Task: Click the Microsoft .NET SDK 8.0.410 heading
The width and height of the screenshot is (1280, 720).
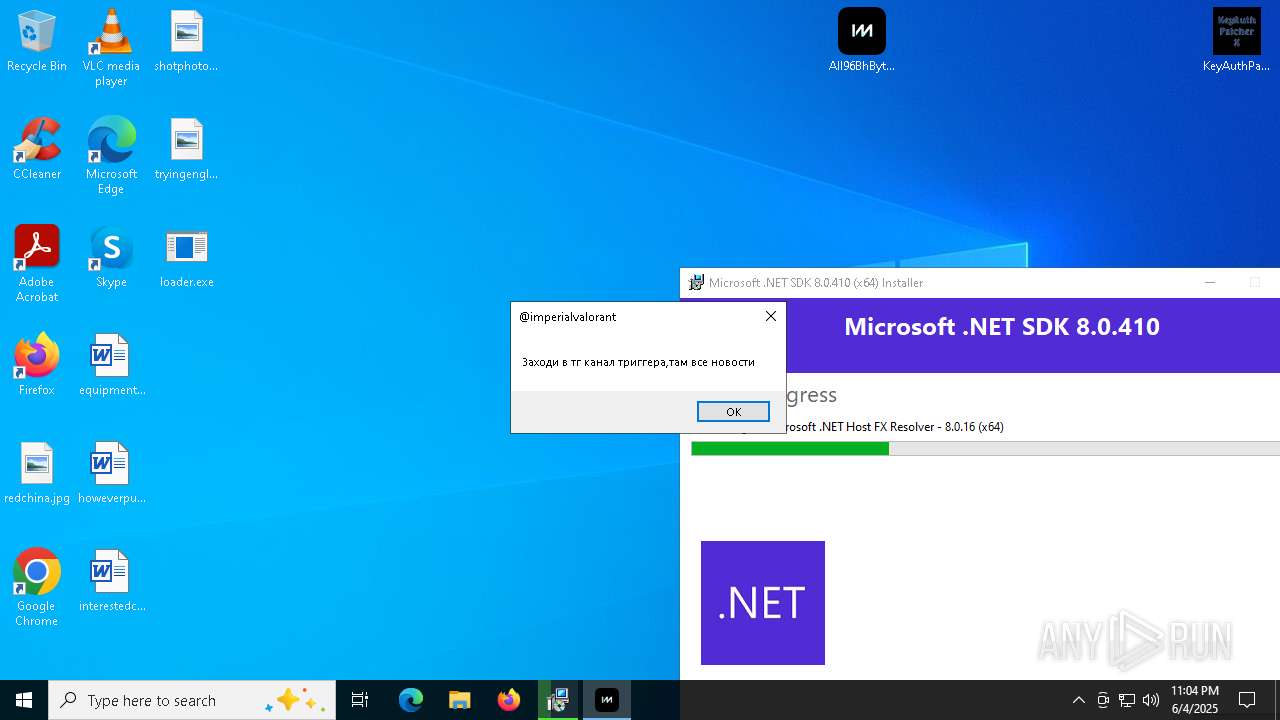Action: [x=1002, y=327]
